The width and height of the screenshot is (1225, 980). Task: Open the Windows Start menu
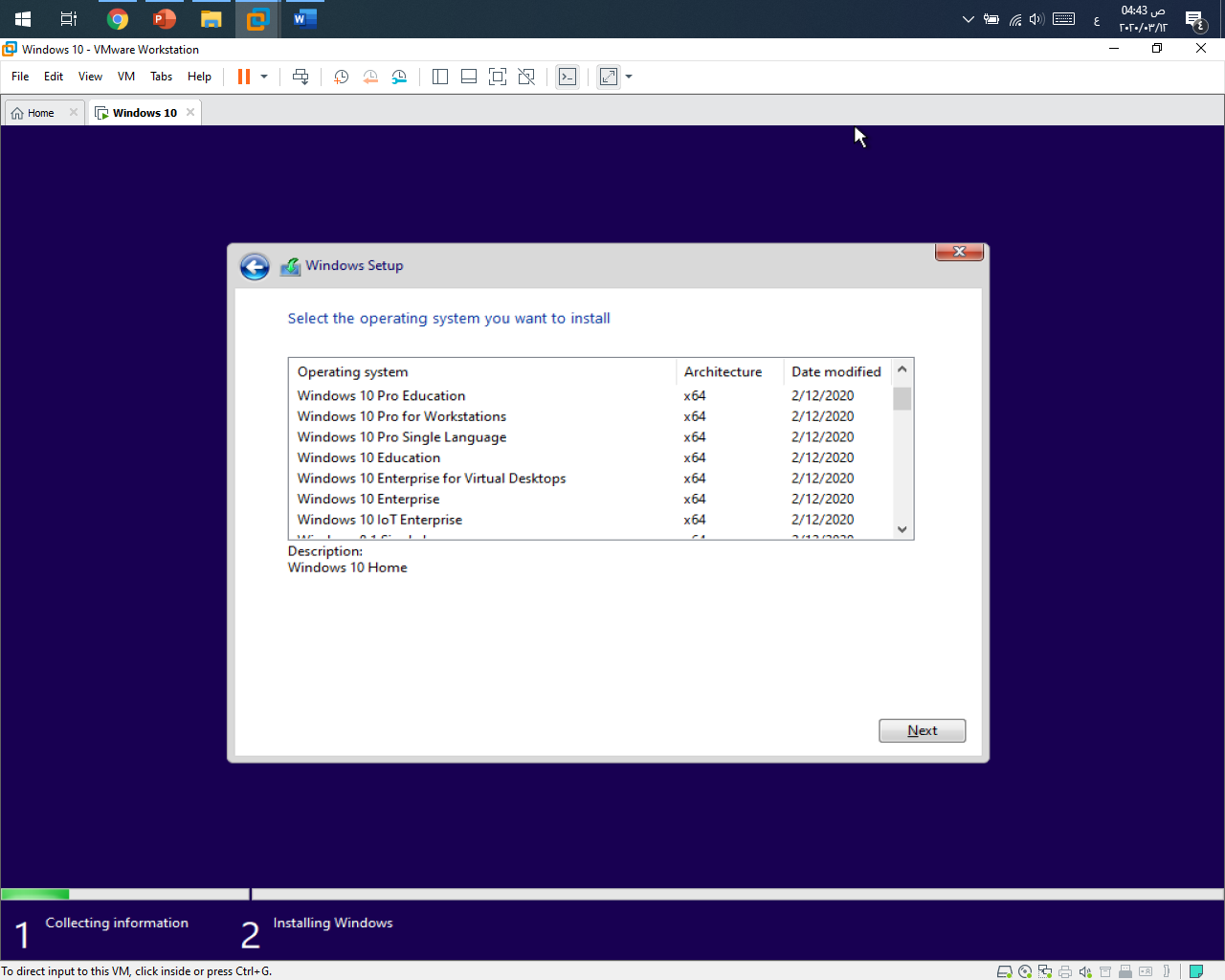[x=23, y=19]
